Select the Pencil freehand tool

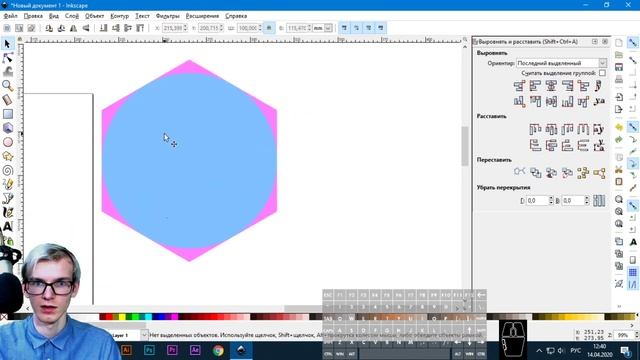[7, 184]
